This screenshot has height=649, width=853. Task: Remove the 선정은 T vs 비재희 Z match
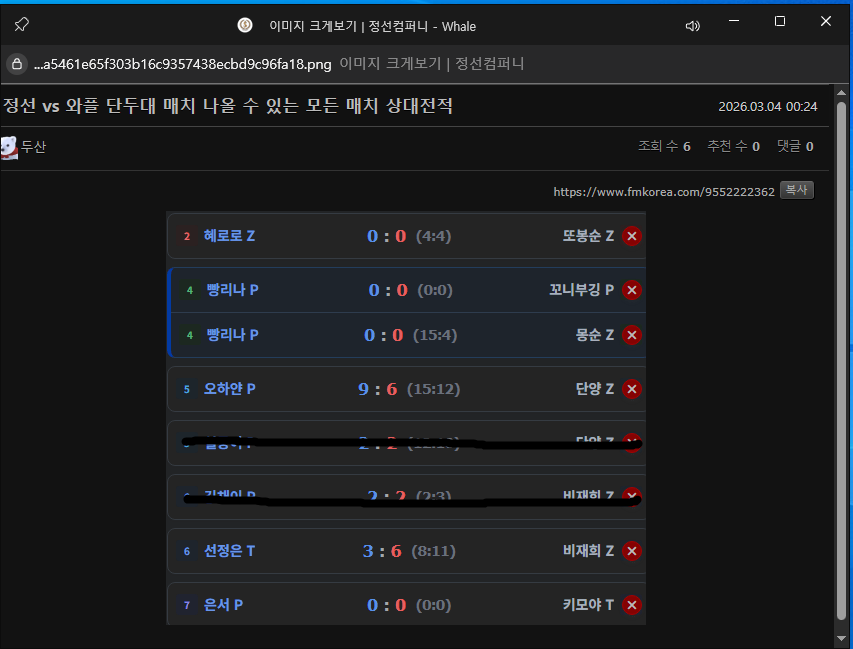click(x=631, y=551)
